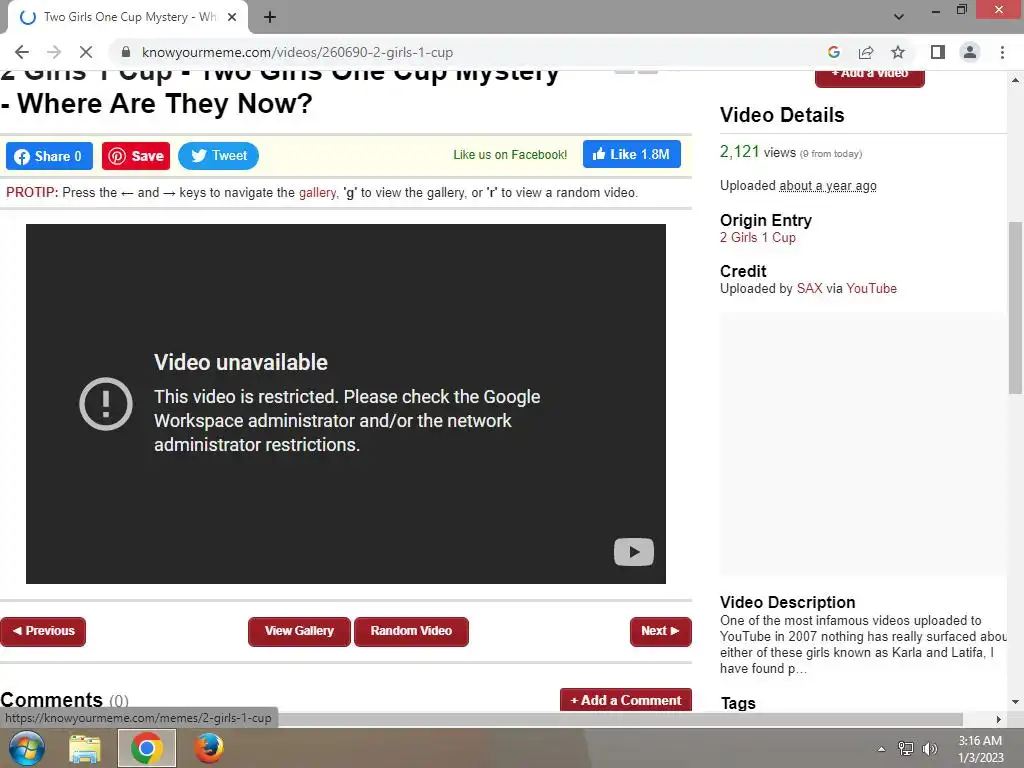View site info via the lock icon
The height and width of the screenshot is (768, 1024).
[126, 52]
